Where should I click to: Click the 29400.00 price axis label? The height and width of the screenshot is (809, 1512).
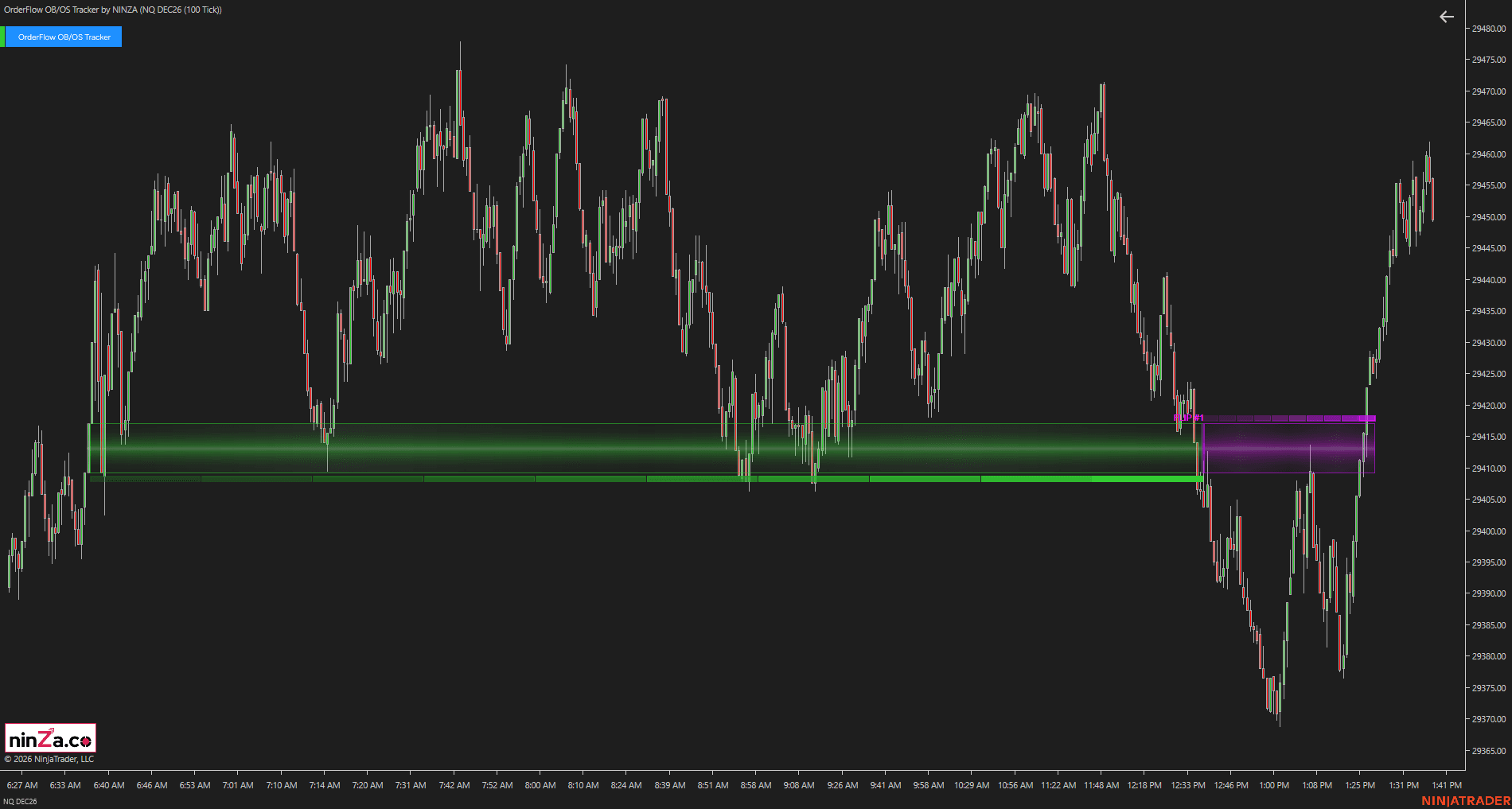[1488, 531]
